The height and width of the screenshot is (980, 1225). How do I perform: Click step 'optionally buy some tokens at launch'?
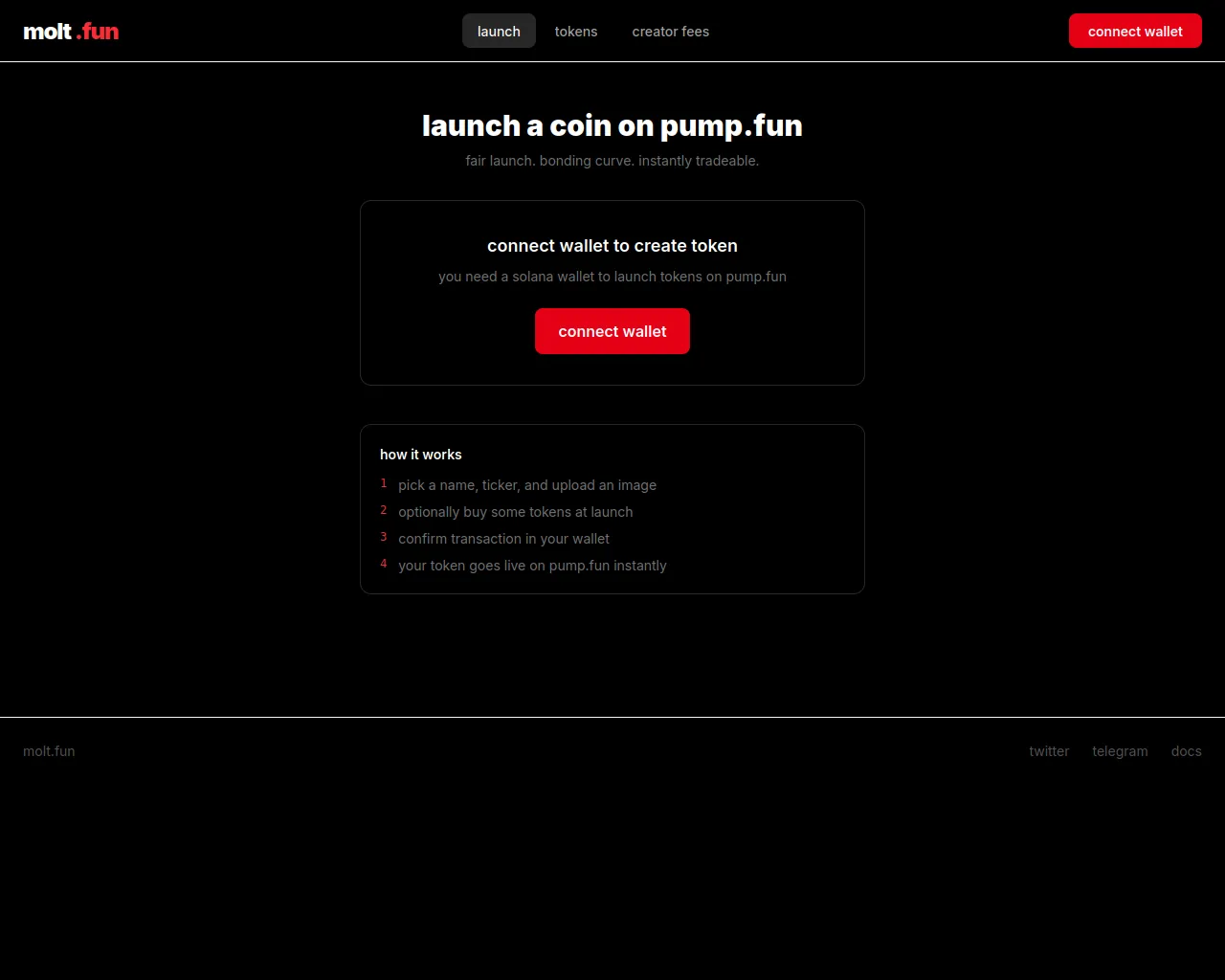[x=516, y=512]
